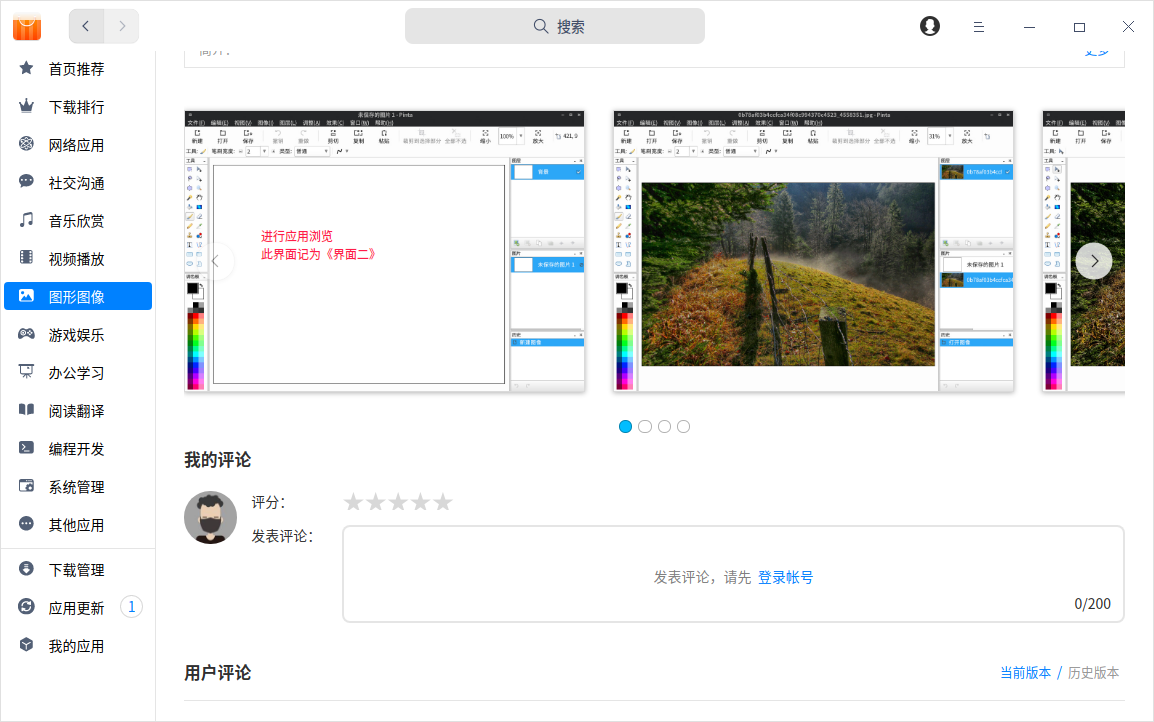Click the app store logo icon

tap(27, 27)
